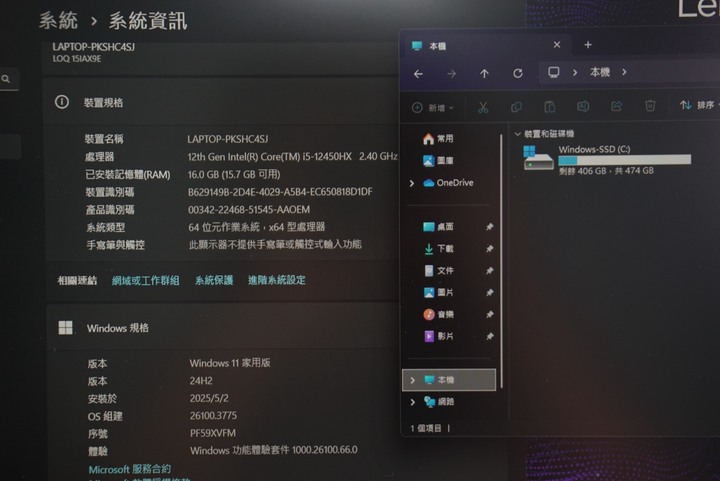This screenshot has height=481, width=720.
Task: Open 常用 Home in the sidebar
Action: (438, 139)
